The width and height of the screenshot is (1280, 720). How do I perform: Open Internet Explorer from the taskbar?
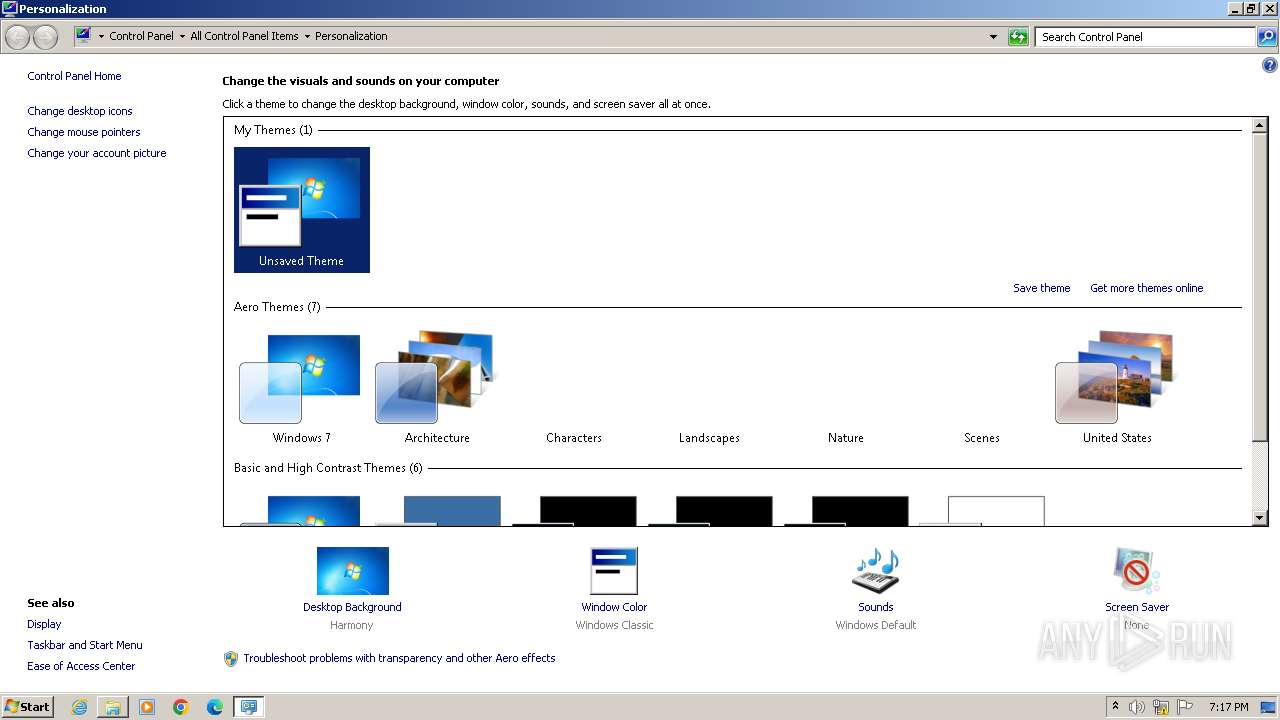tap(79, 707)
